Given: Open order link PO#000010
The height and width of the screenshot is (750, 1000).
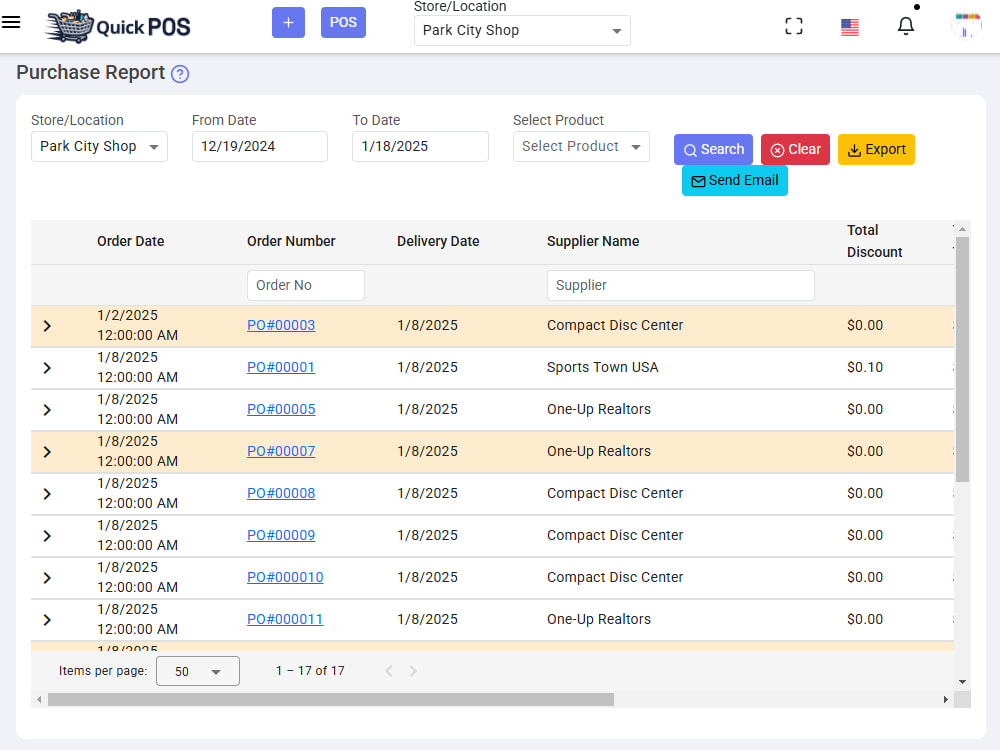Looking at the screenshot, I should click(x=285, y=577).
